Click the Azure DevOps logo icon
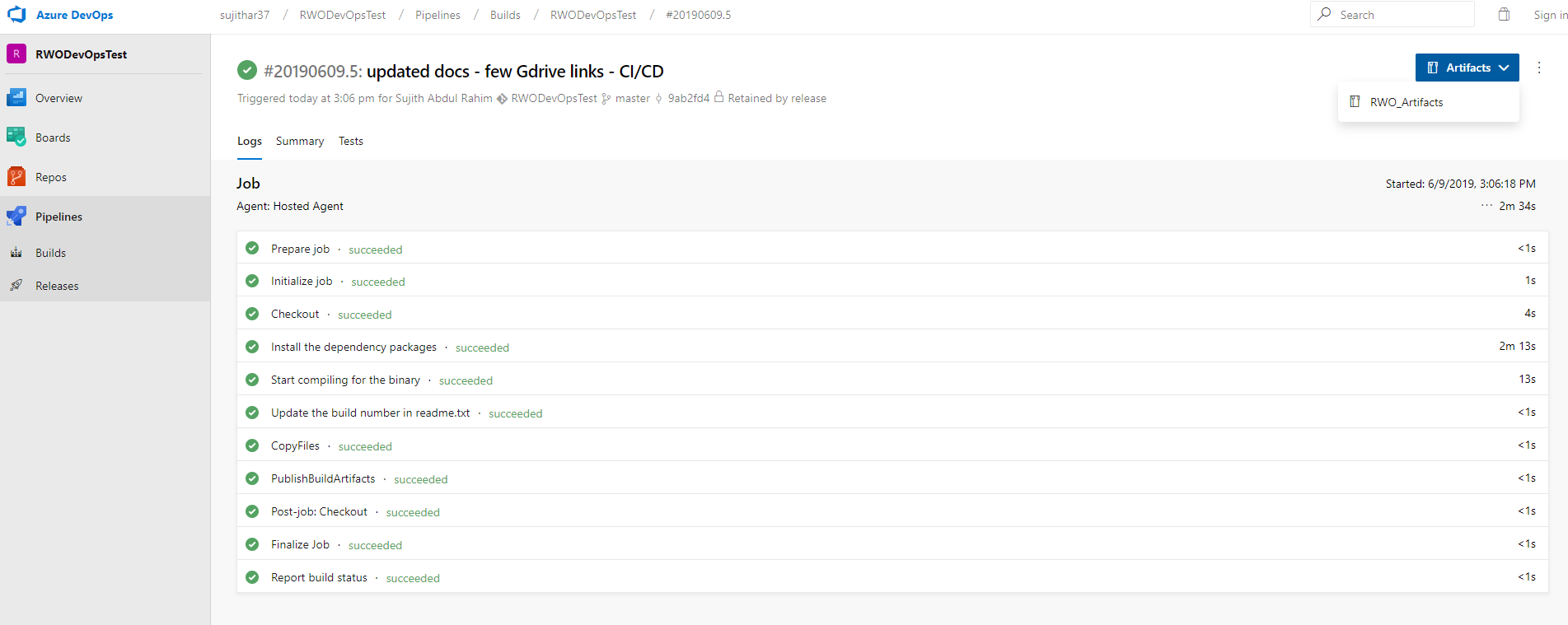The image size is (1568, 625). point(16,14)
